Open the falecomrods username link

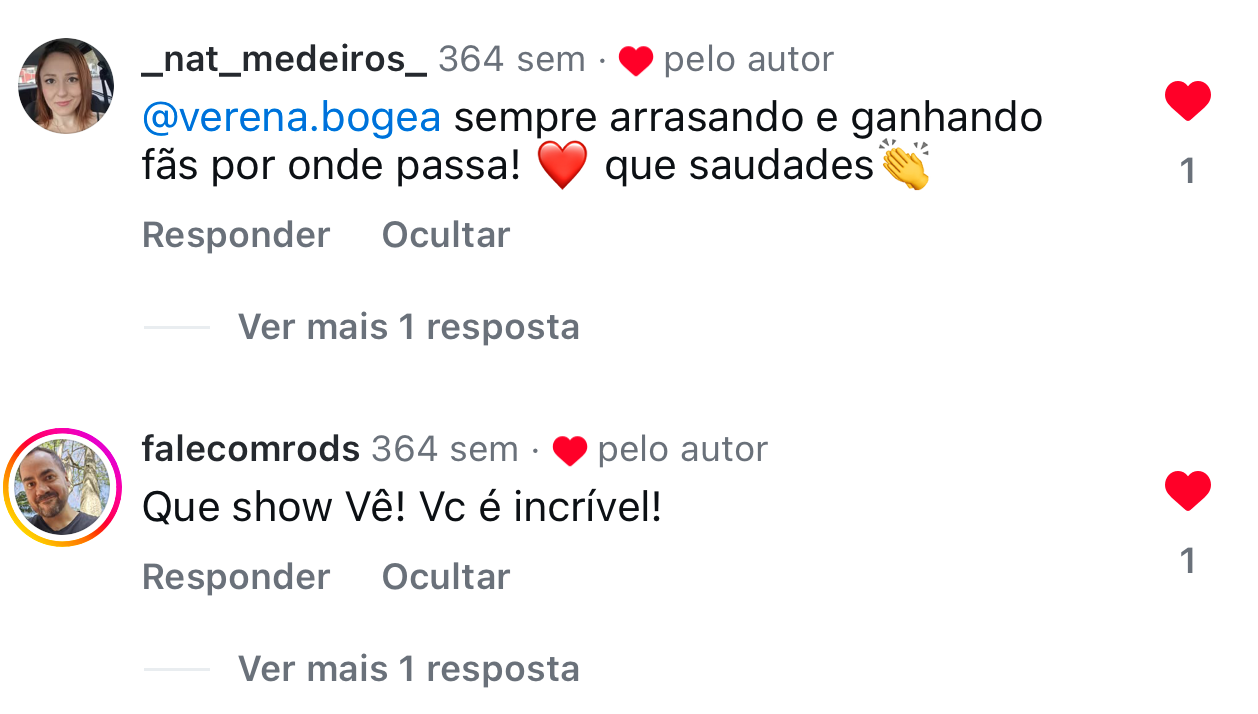251,450
